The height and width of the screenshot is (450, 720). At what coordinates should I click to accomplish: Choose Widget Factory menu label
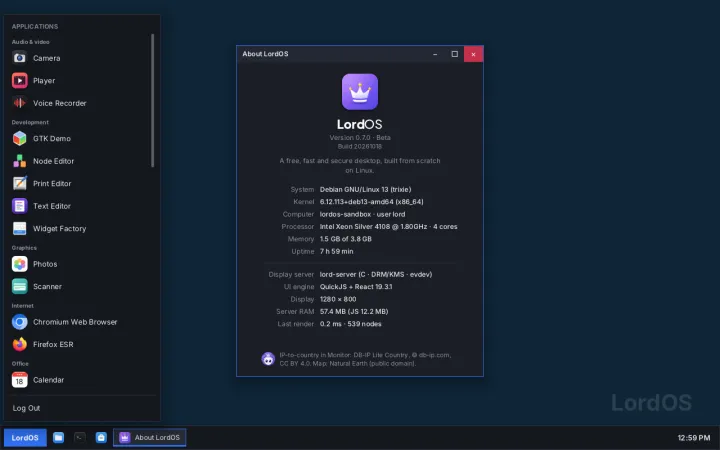(60, 229)
